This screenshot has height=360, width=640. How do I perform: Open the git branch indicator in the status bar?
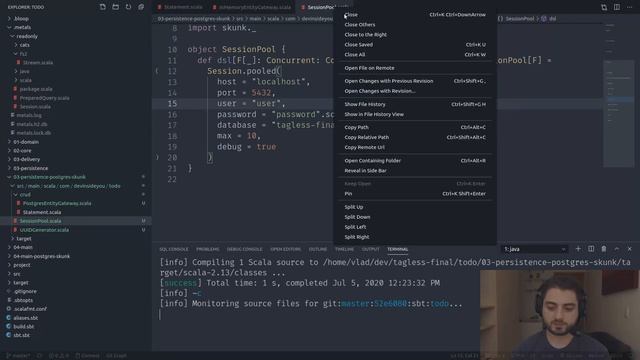point(18,356)
